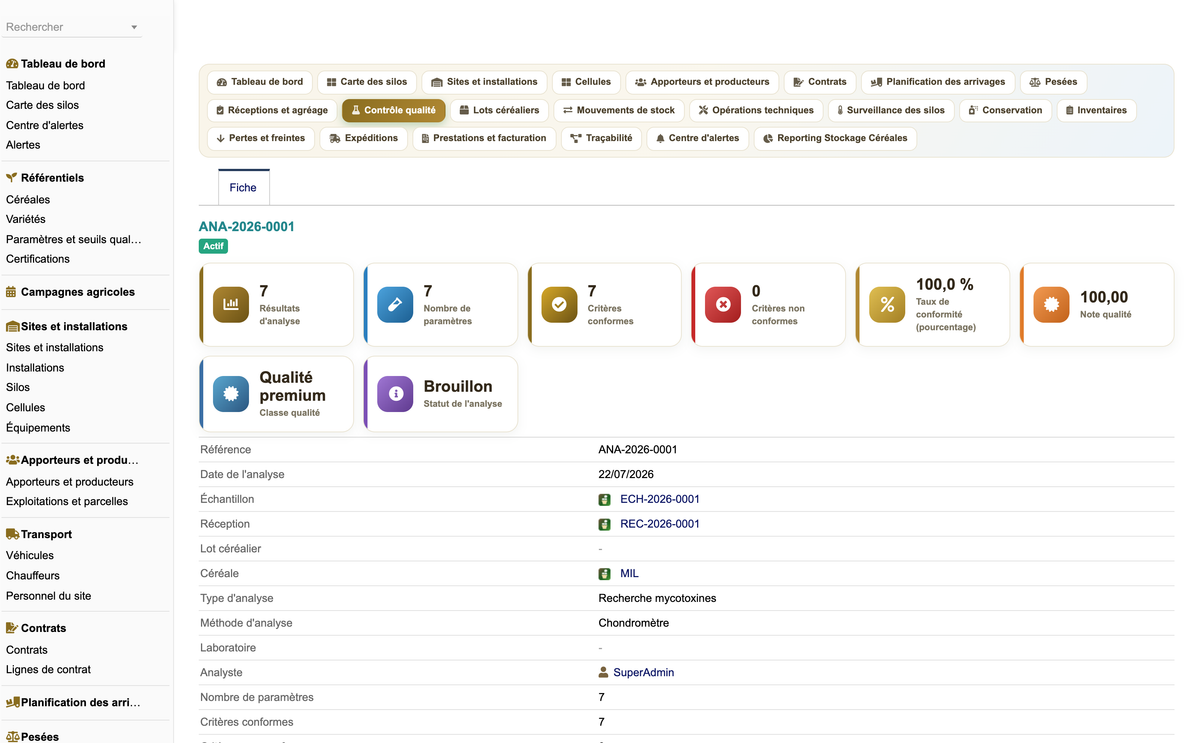Click the Tableau de bord sidebar header icon
Viewport: 1200px width, 743px height.
(12, 63)
